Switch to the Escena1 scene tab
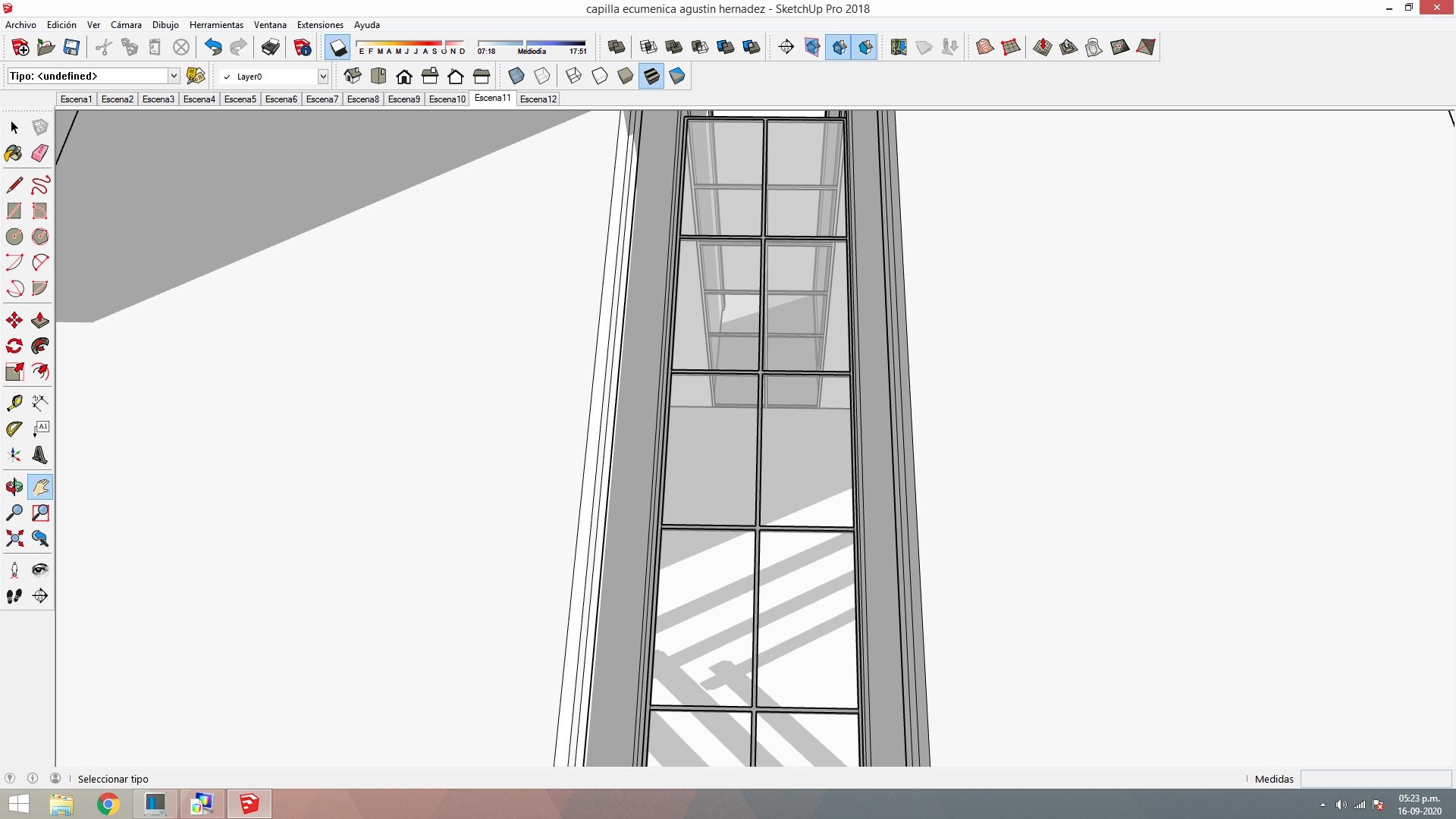The image size is (1456, 819). (x=77, y=99)
